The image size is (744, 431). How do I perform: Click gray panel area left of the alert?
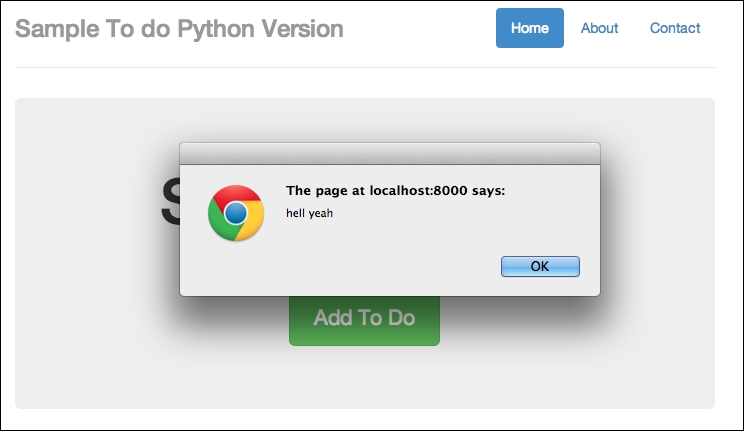(x=90, y=250)
